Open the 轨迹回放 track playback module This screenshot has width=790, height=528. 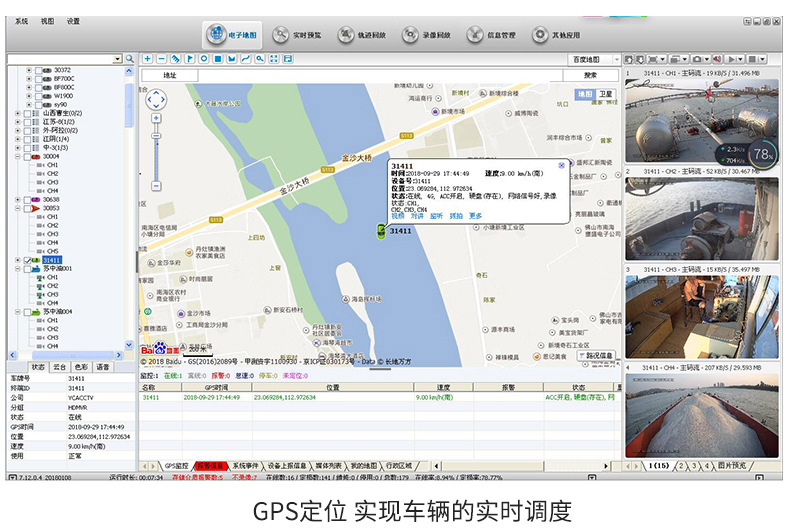click(x=362, y=35)
